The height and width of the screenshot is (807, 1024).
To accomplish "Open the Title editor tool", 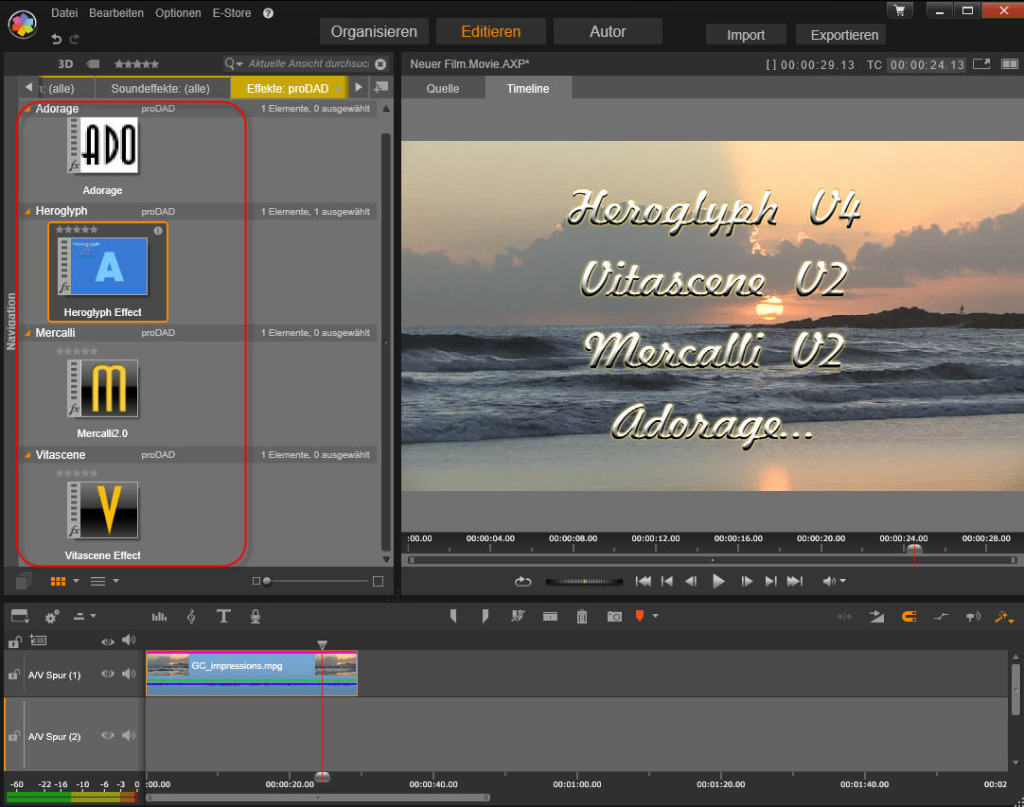I will [x=223, y=616].
